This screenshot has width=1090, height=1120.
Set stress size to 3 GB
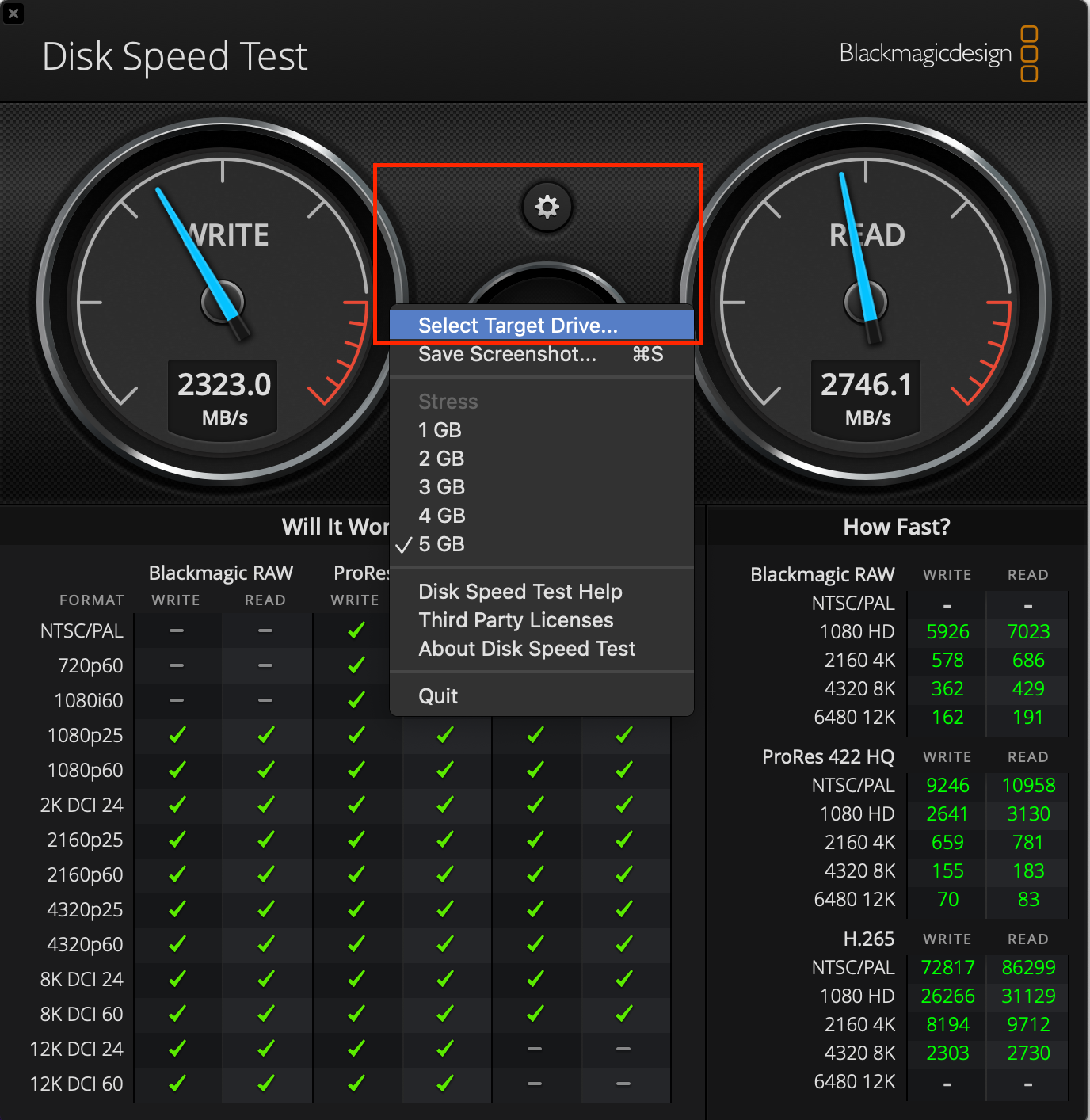[542, 487]
